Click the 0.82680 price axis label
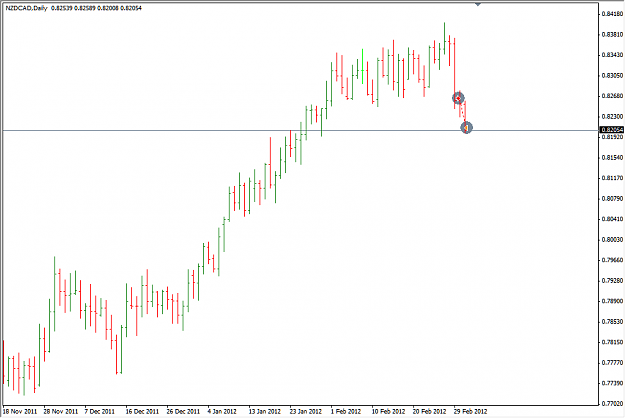The image size is (625, 418). 612,96
